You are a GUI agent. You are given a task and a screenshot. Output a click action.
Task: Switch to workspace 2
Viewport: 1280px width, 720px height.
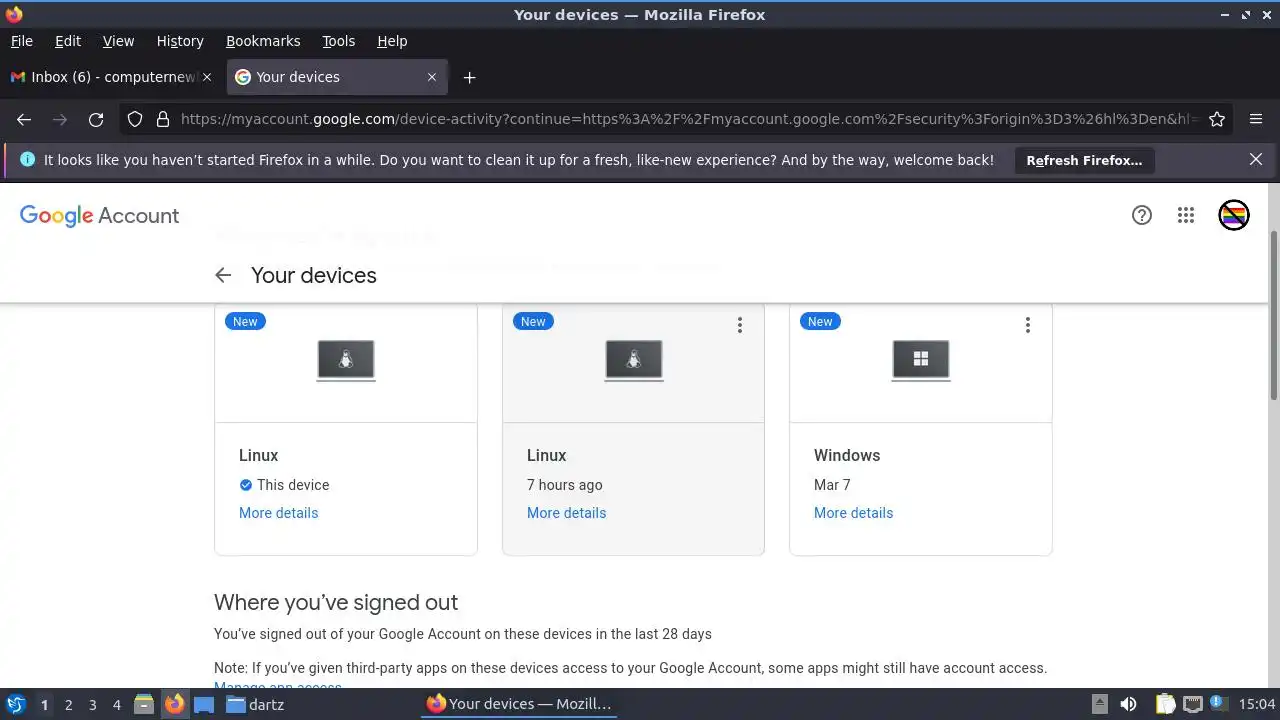68,704
